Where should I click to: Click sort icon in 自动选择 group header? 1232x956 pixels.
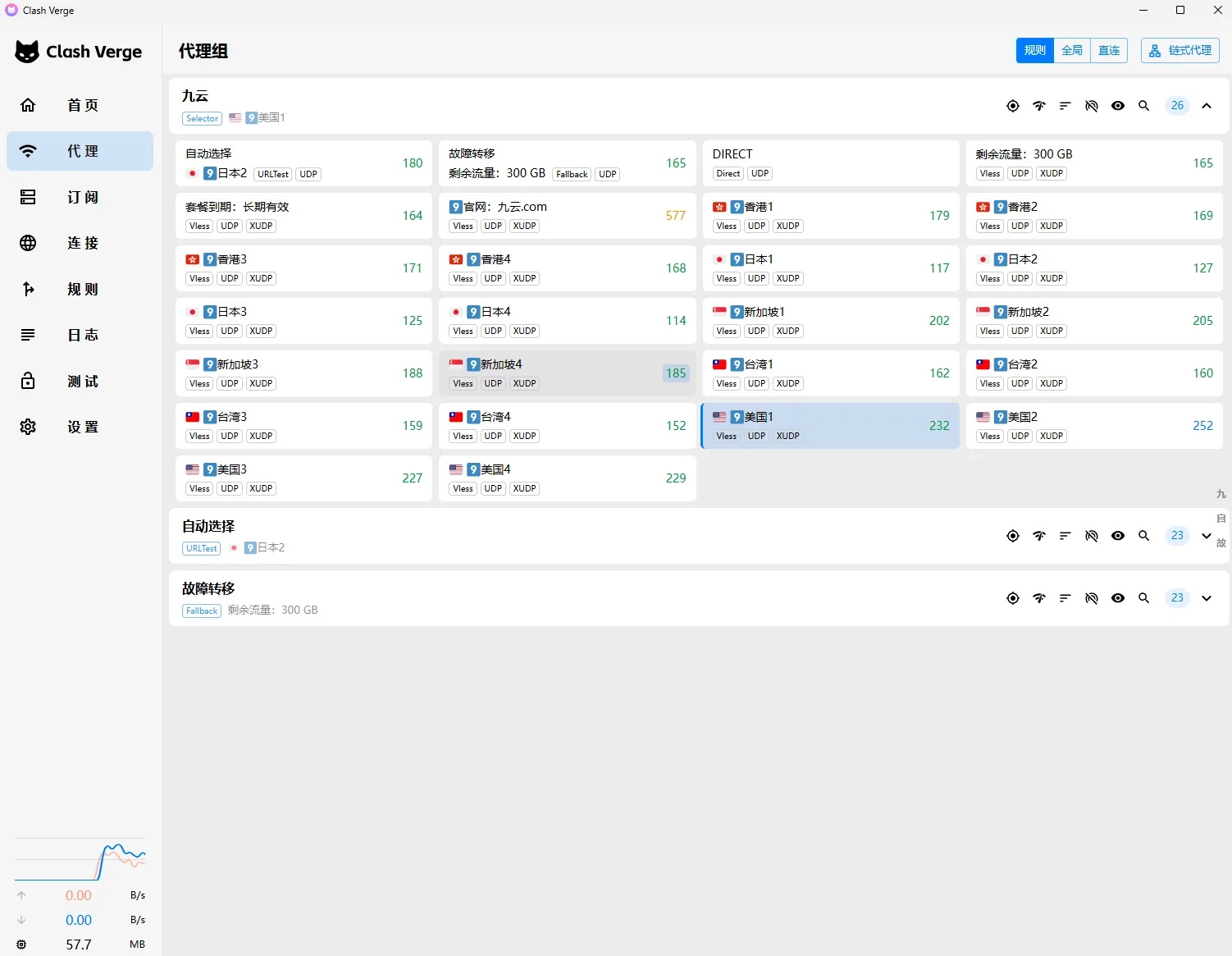pos(1065,536)
